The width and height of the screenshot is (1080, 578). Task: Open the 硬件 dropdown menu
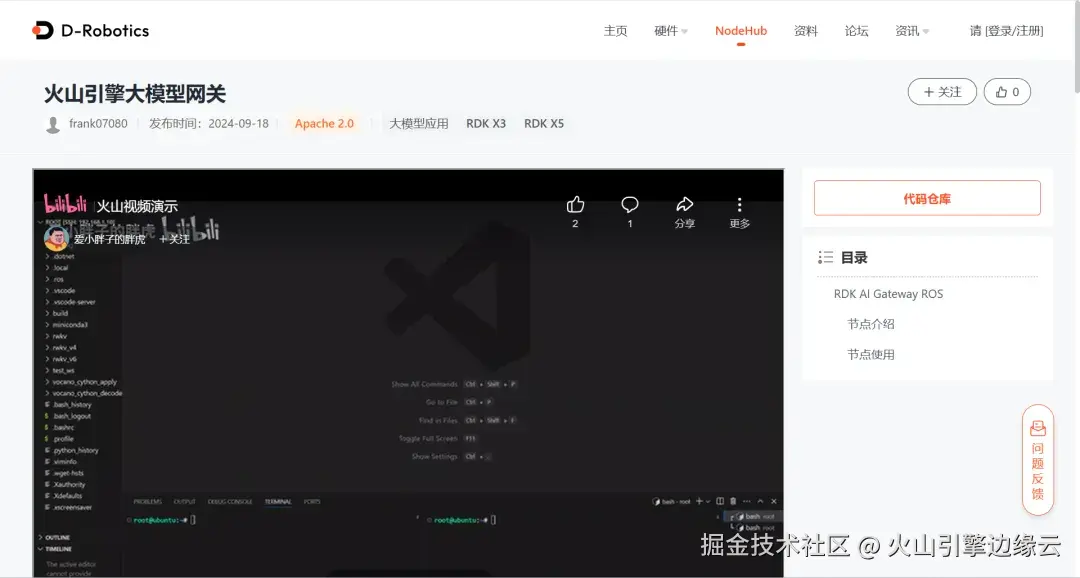(x=670, y=31)
